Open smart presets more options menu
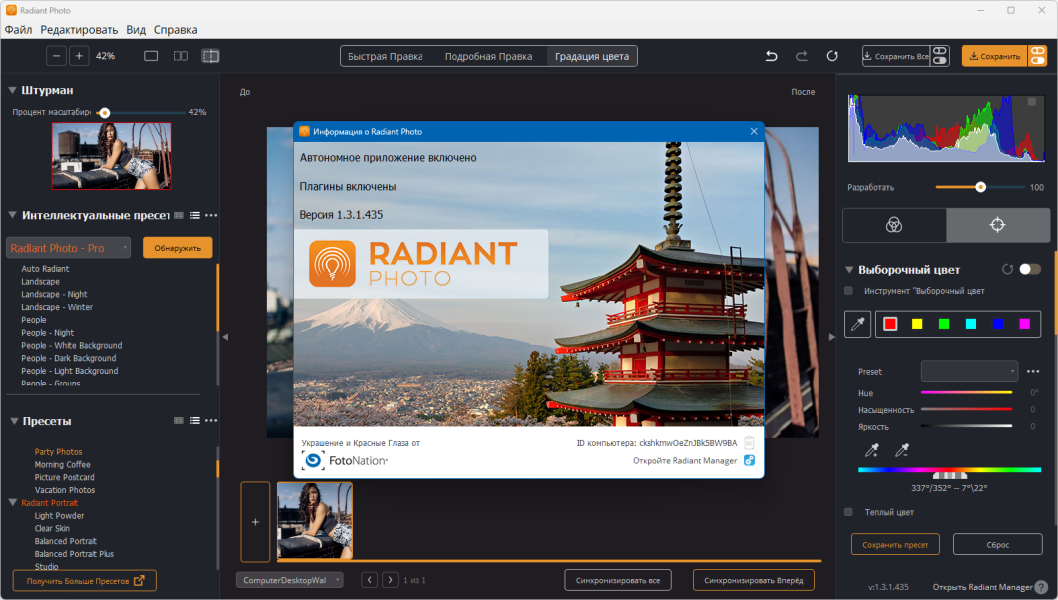The height and width of the screenshot is (600, 1058). 211,215
